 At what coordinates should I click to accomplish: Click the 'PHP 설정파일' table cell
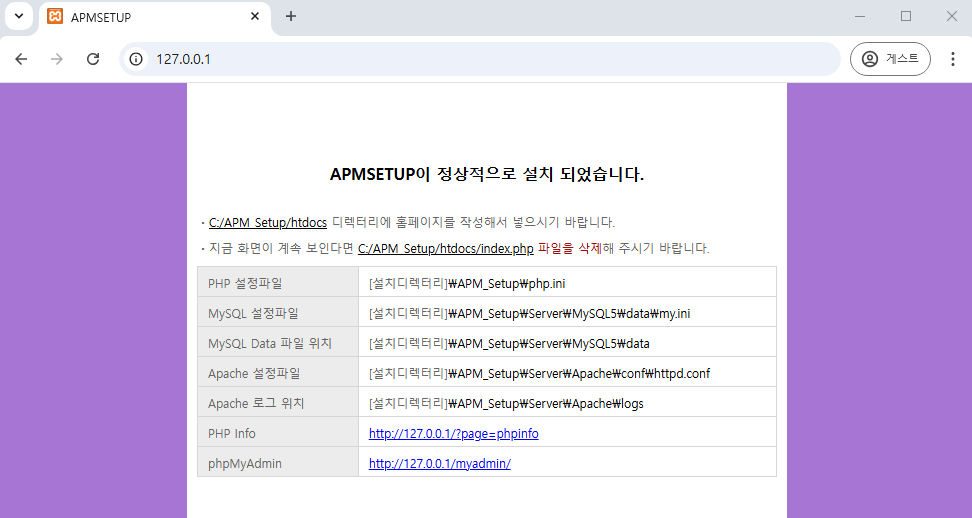[278, 282]
